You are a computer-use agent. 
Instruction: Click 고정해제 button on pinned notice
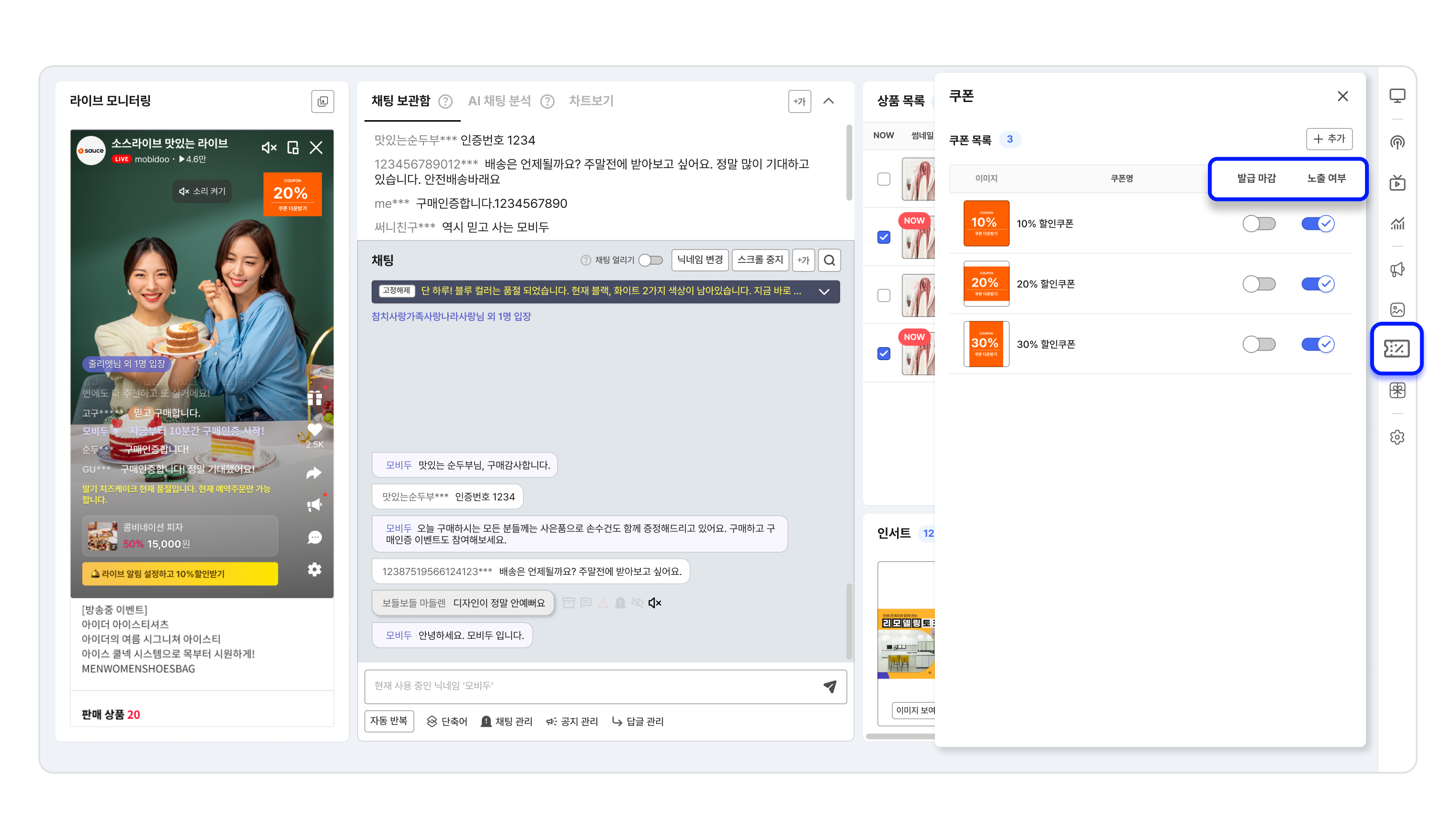[x=397, y=291]
